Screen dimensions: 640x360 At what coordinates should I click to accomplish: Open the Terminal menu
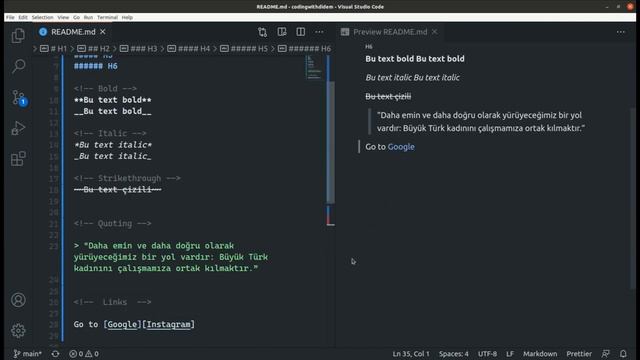[x=107, y=17]
